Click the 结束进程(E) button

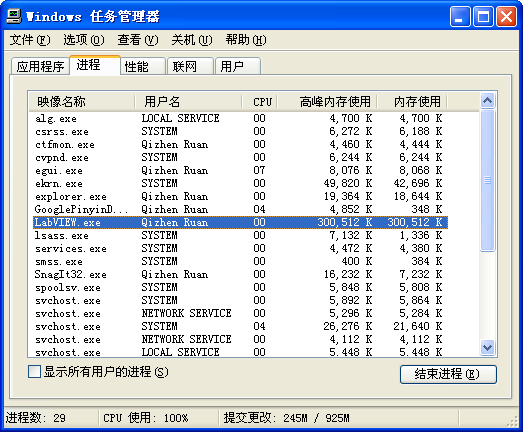click(448, 374)
